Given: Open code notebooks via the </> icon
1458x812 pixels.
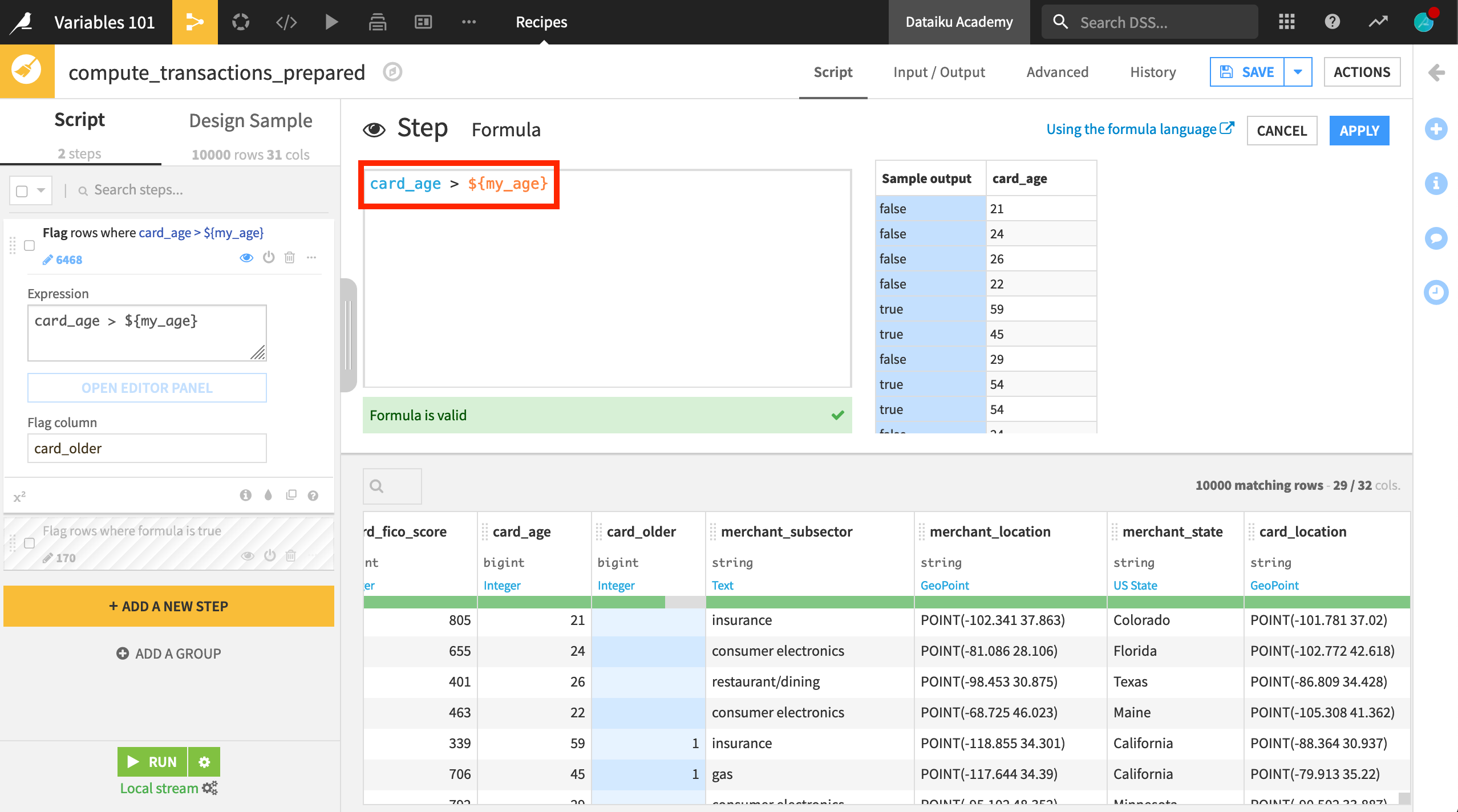Looking at the screenshot, I should pyautogui.click(x=286, y=22).
